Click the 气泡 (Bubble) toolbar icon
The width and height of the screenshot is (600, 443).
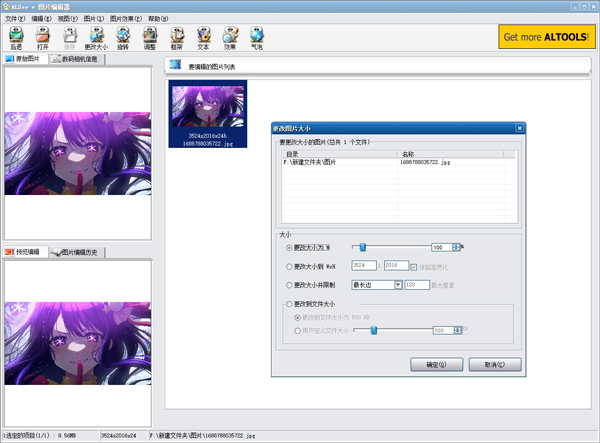[257, 37]
